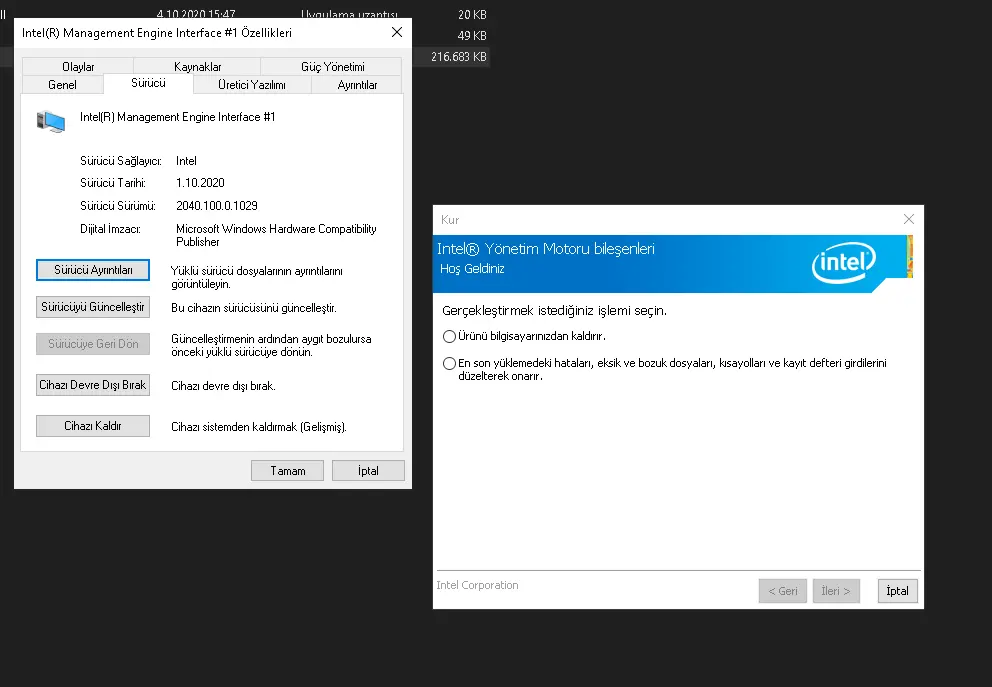Click the Sürücü Ayrıntıları button
This screenshot has width=992, height=687.
tap(93, 270)
